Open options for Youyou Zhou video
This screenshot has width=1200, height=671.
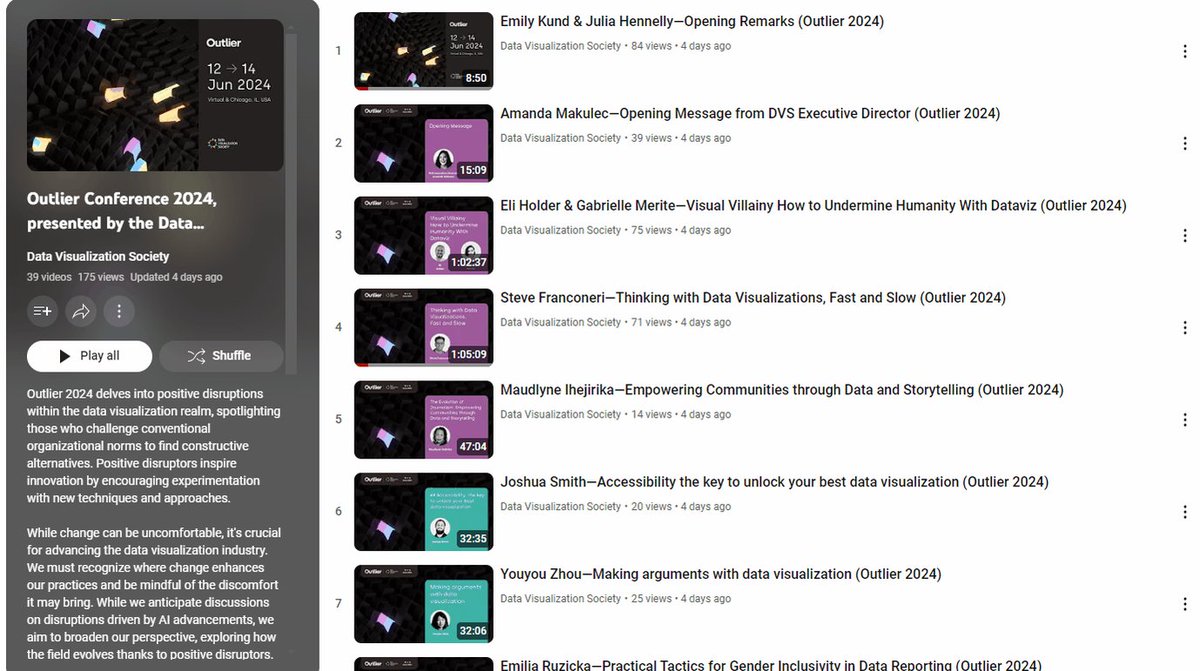coord(1185,604)
